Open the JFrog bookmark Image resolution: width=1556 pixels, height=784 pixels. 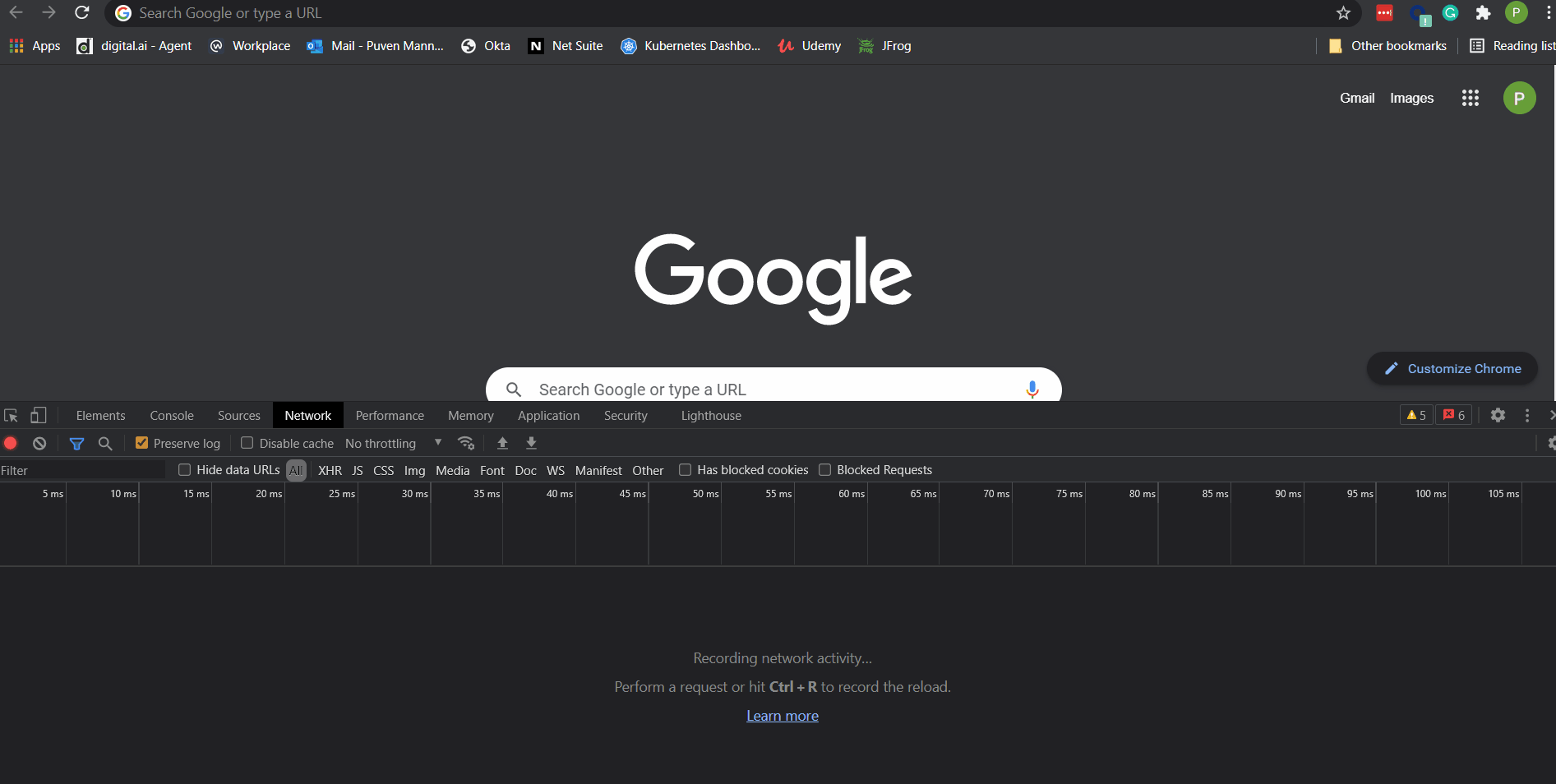(x=884, y=46)
